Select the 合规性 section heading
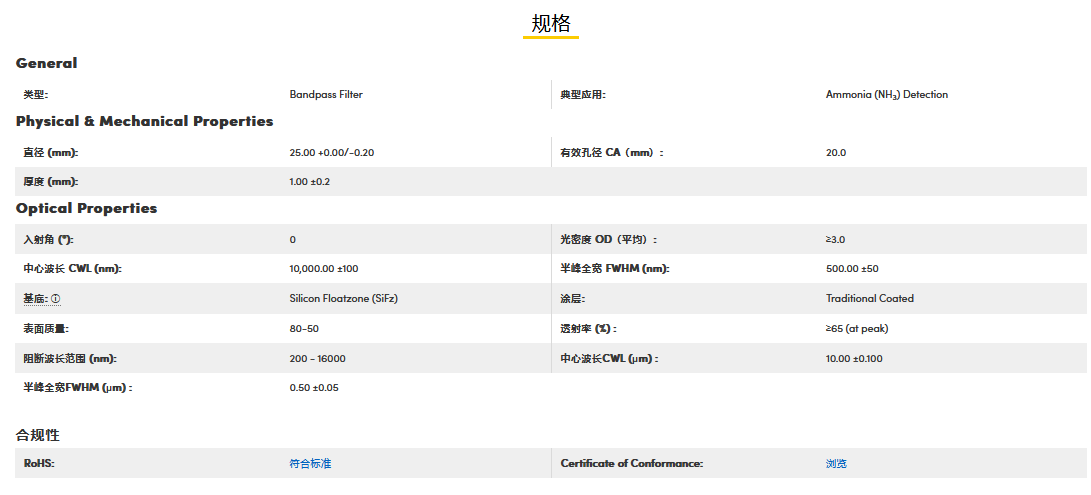Image resolution: width=1091 pixels, height=495 pixels. click(38, 435)
